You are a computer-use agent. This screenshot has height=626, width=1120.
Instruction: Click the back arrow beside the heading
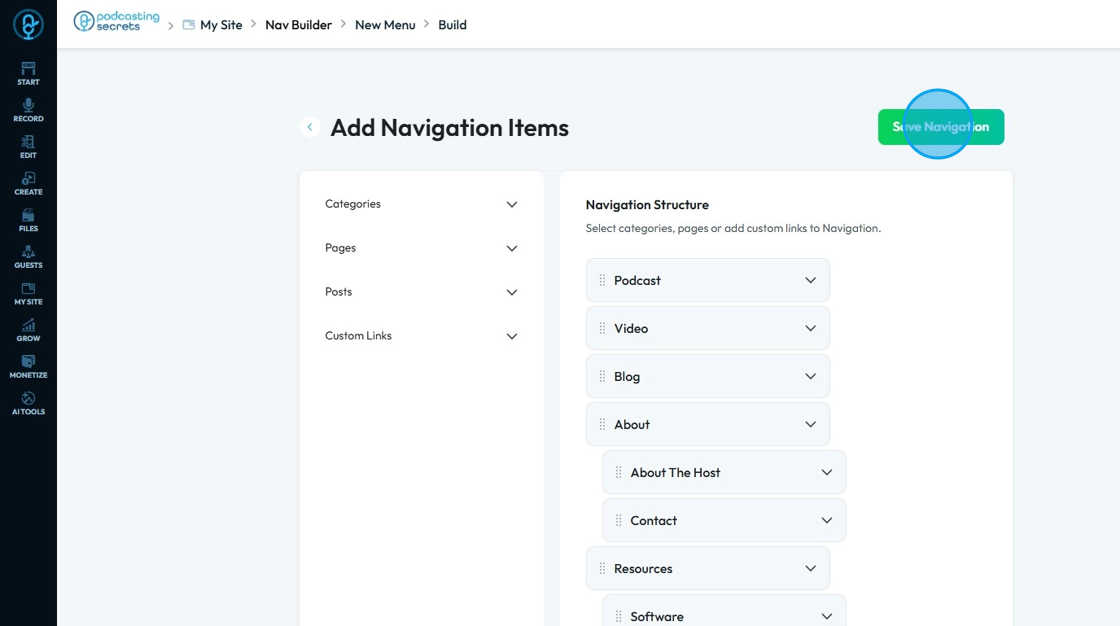pos(310,127)
